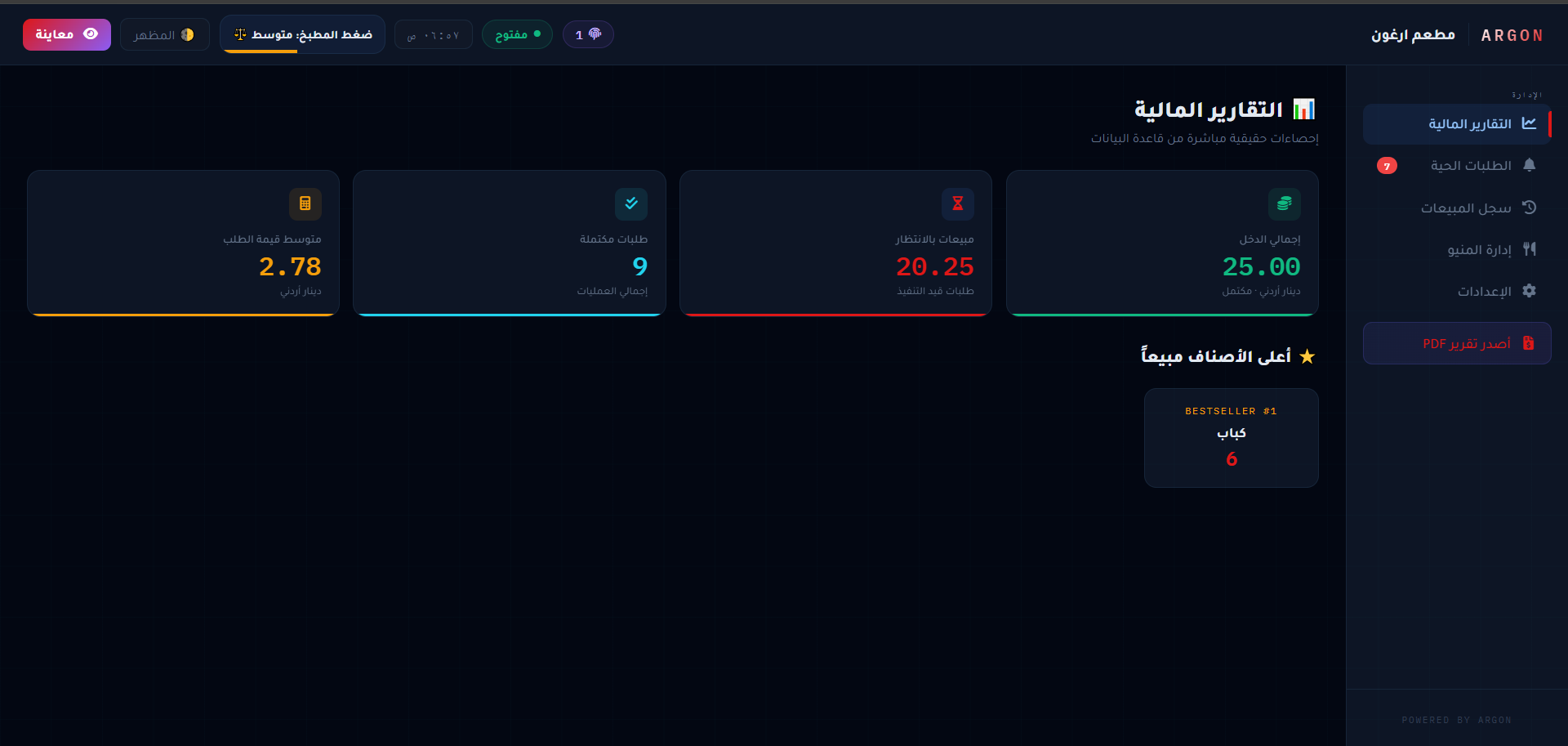Screen dimensions: 1568x746
Task: Click the gear icon for settings
Action: pos(1529,291)
